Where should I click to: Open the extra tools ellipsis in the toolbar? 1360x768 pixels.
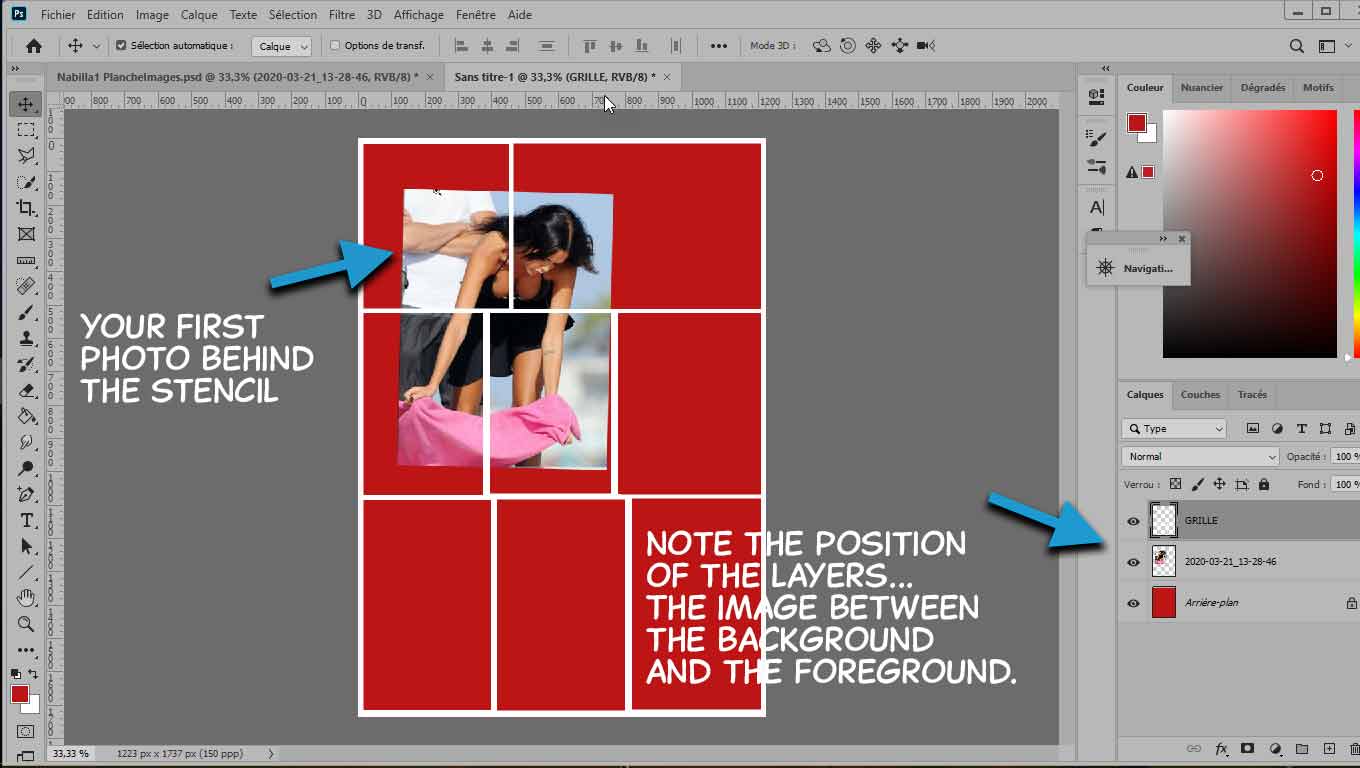pos(26,650)
